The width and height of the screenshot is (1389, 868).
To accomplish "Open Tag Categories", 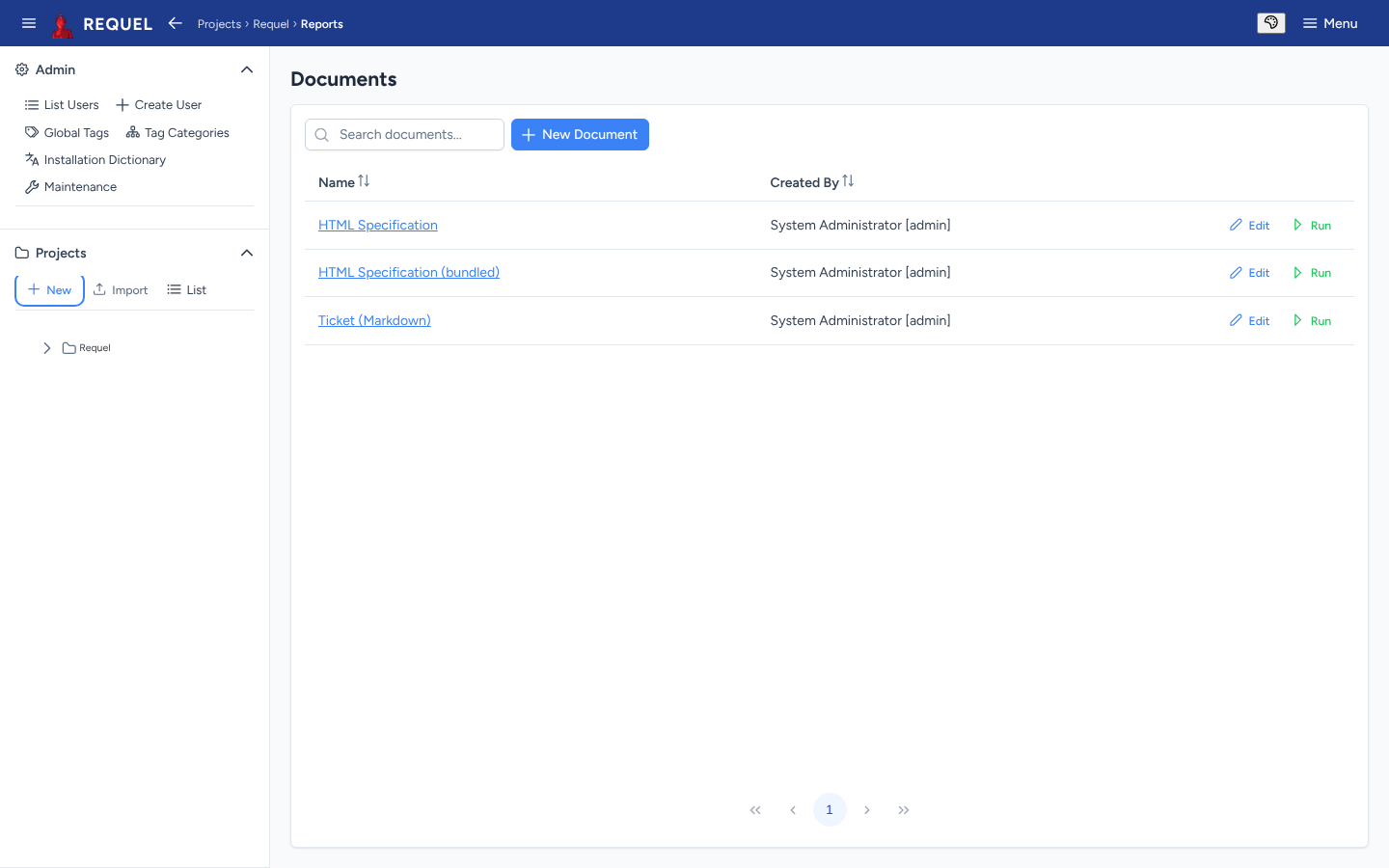I will click(x=177, y=133).
